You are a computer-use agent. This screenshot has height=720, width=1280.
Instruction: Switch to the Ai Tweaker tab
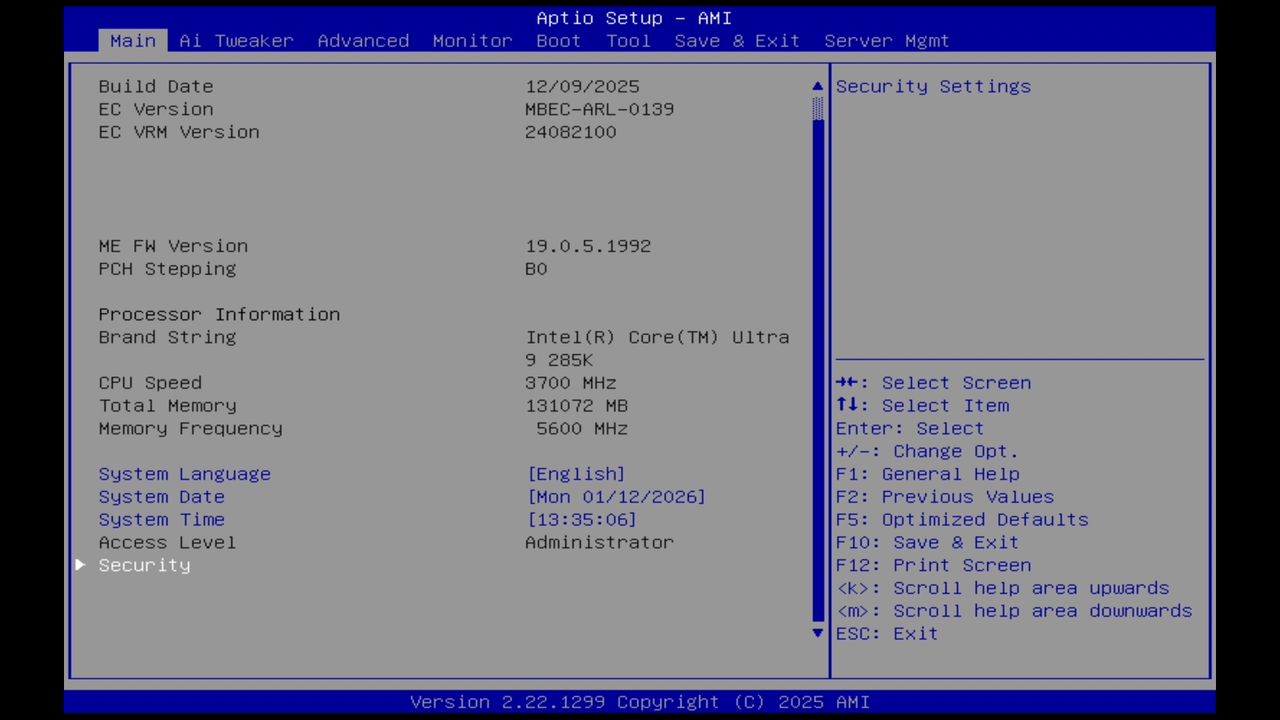tap(236, 40)
